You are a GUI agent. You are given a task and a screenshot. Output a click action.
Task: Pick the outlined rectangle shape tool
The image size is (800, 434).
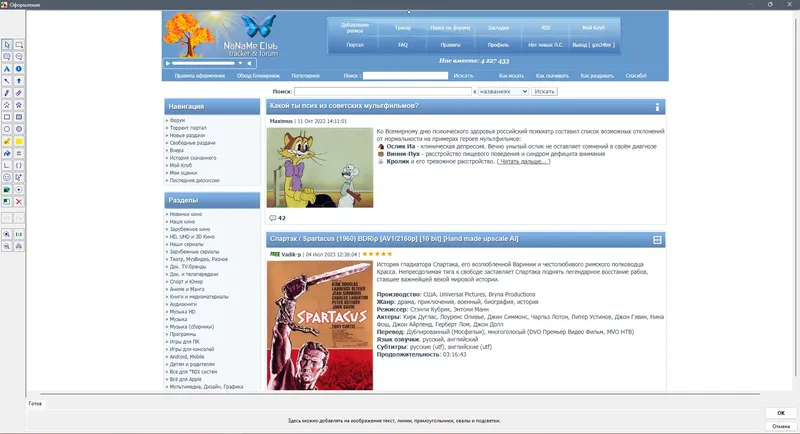pyautogui.click(x=7, y=117)
